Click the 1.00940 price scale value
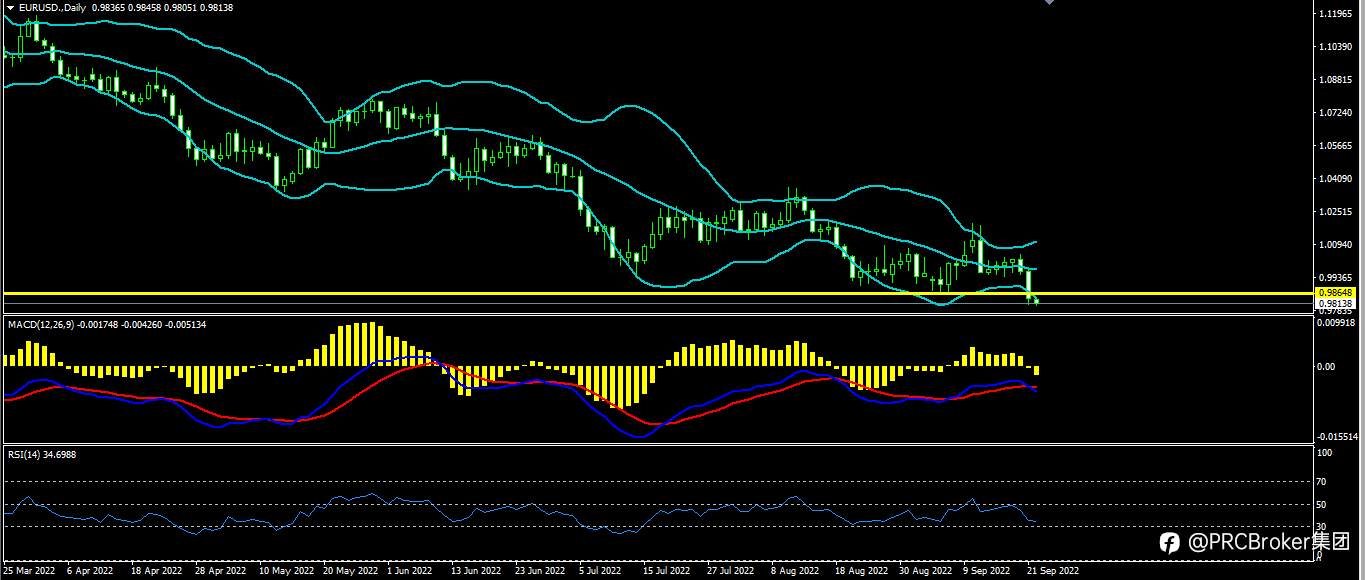Image resolution: width=1365 pixels, height=580 pixels. pyautogui.click(x=1336, y=245)
